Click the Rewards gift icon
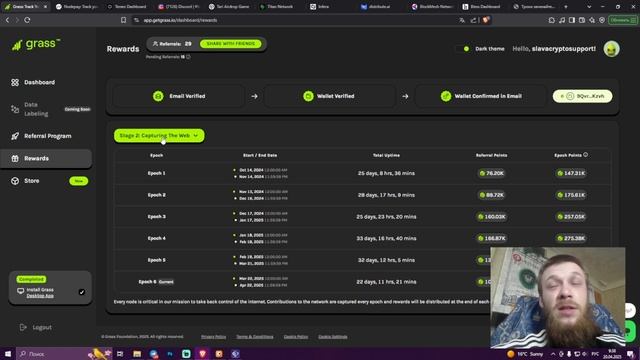640x360 pixels. [15, 158]
